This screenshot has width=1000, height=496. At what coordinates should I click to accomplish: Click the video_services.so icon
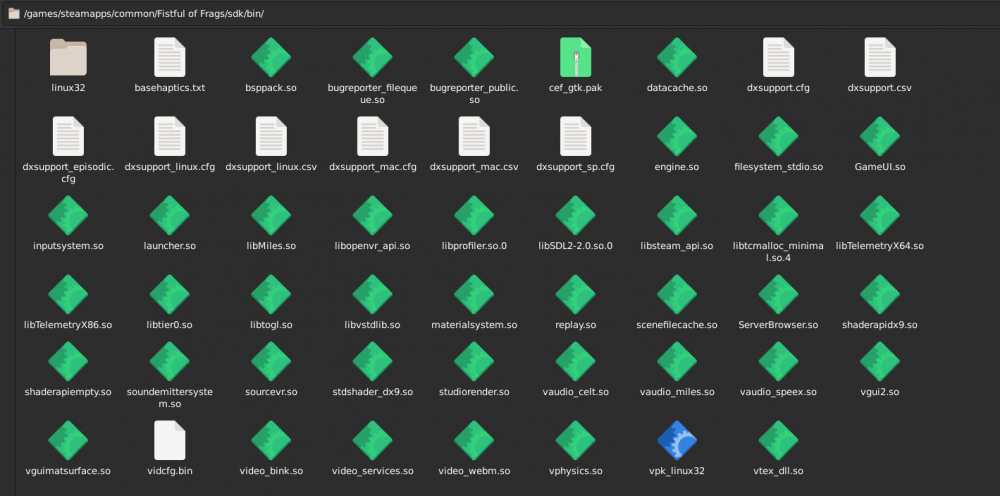pyautogui.click(x=372, y=441)
